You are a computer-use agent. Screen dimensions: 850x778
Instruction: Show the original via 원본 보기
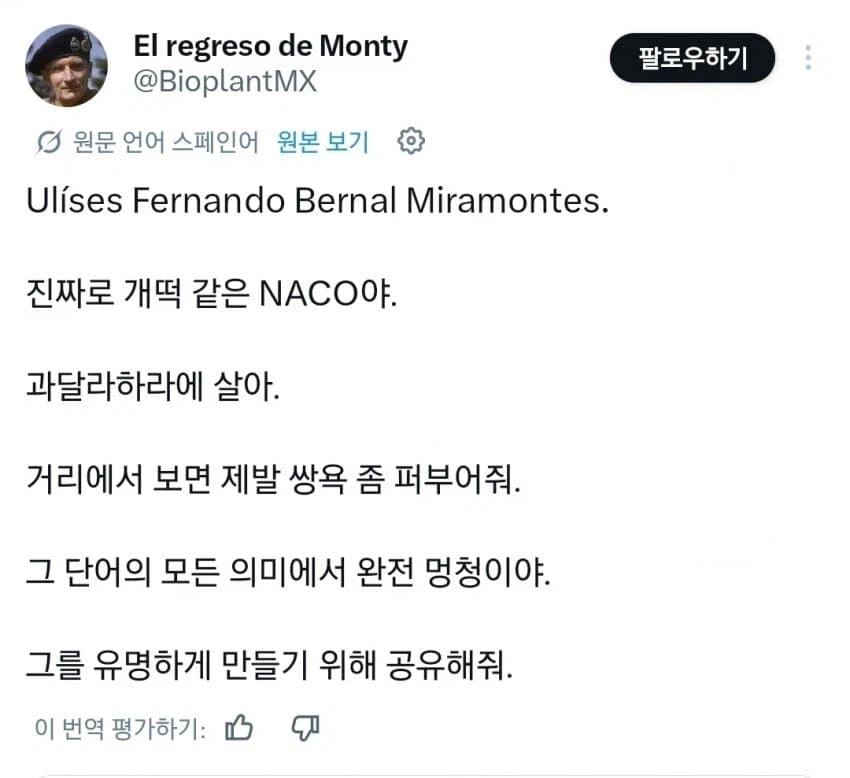323,142
